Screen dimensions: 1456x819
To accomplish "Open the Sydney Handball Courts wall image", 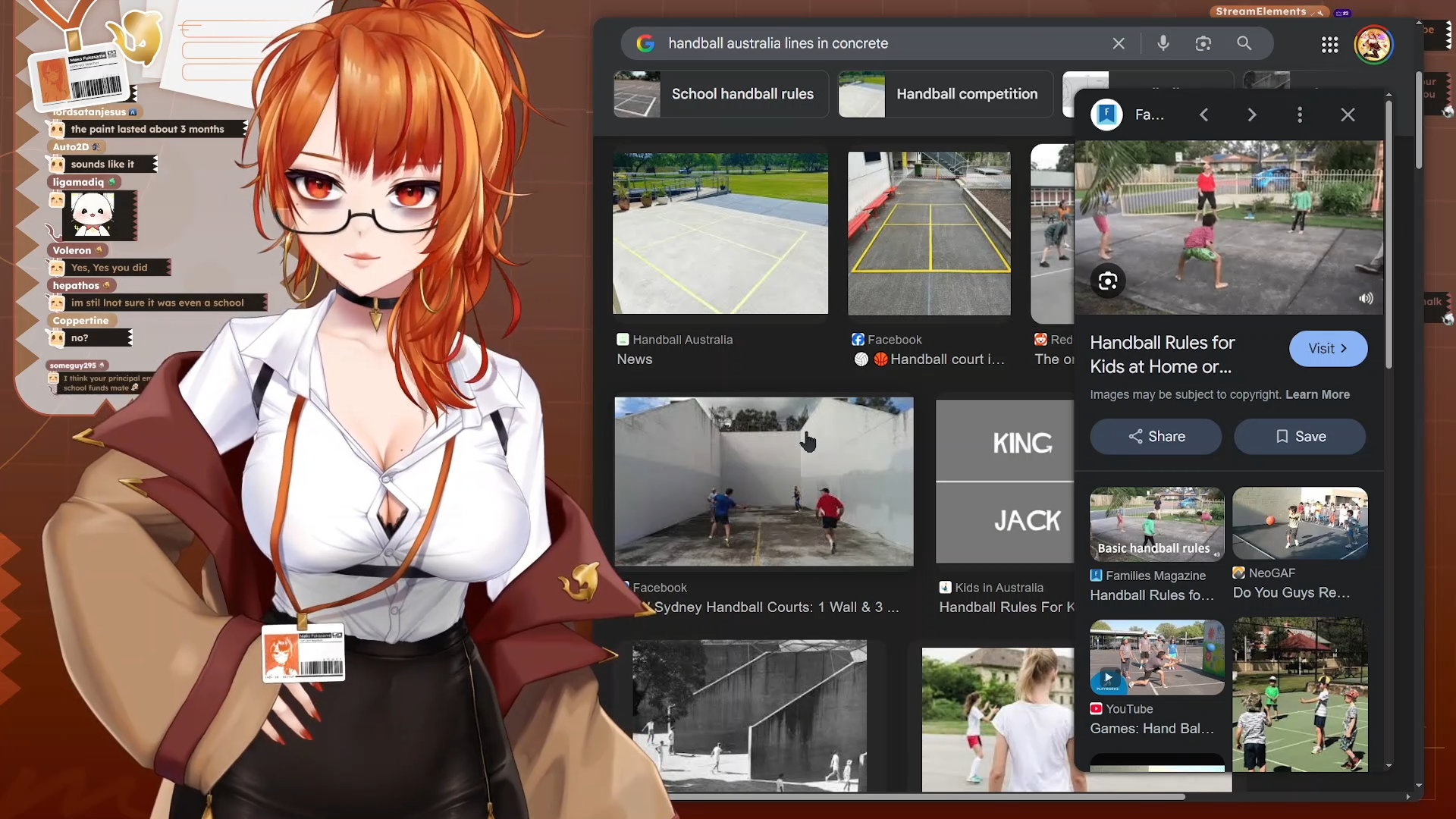I will click(764, 482).
